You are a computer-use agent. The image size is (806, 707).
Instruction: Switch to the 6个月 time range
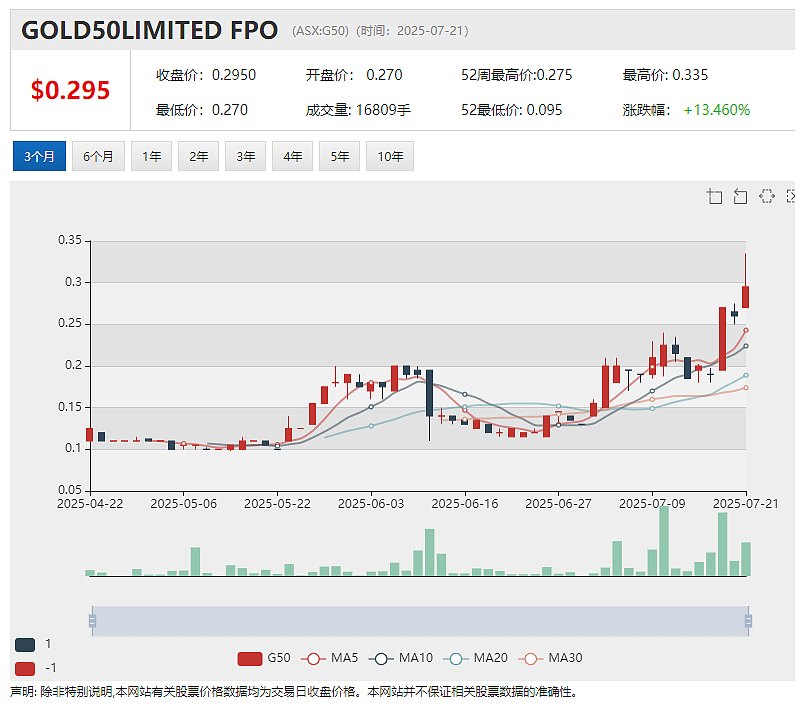pos(98,156)
